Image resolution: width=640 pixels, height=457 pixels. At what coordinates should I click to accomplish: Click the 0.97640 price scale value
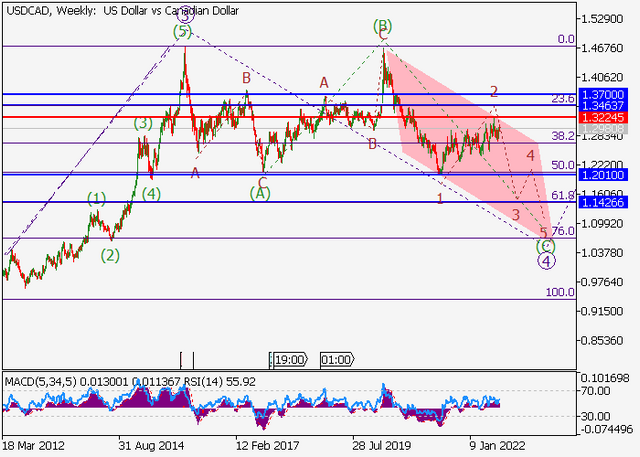tap(603, 282)
